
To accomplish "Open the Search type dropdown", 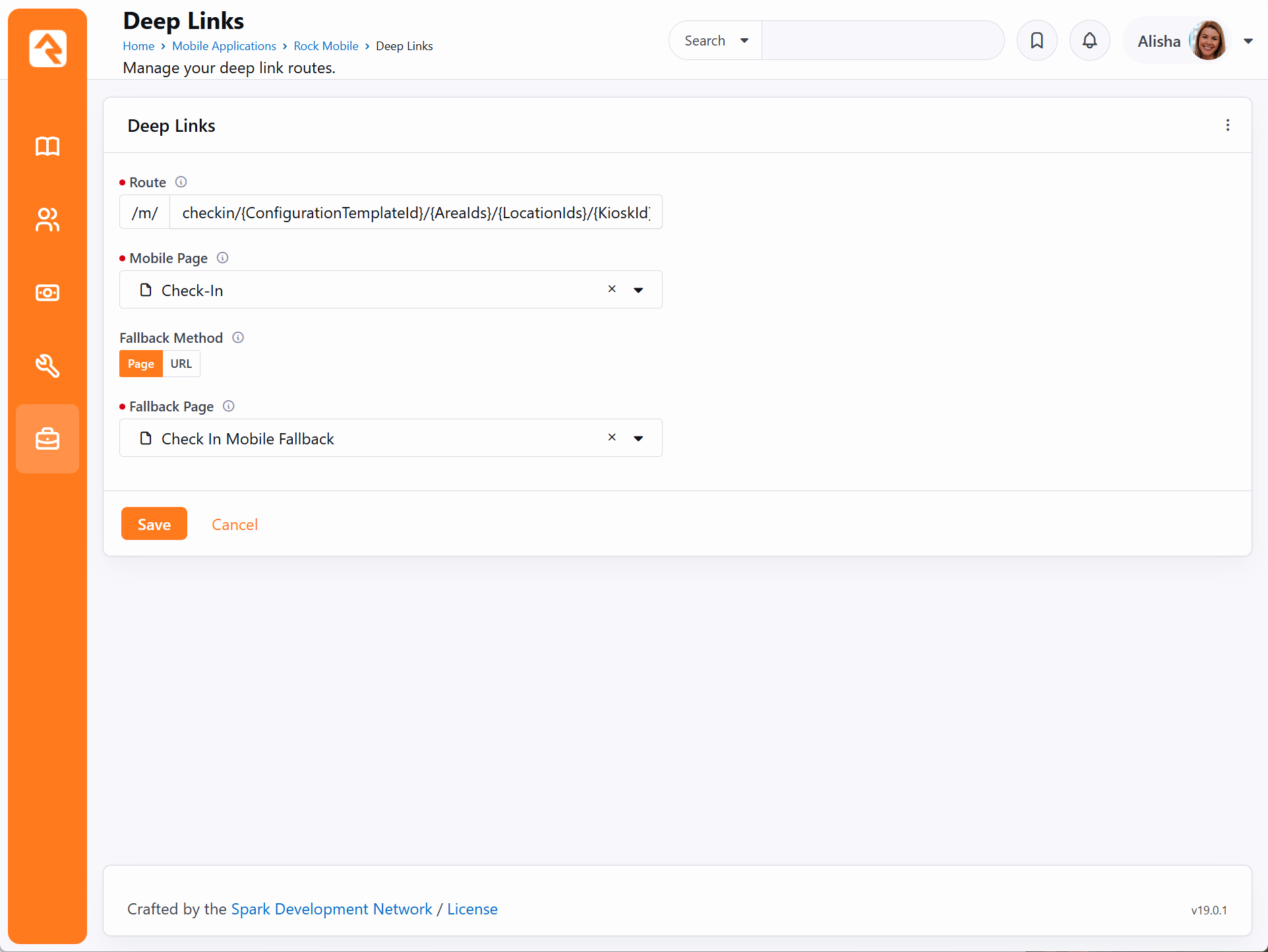I will tap(716, 41).
